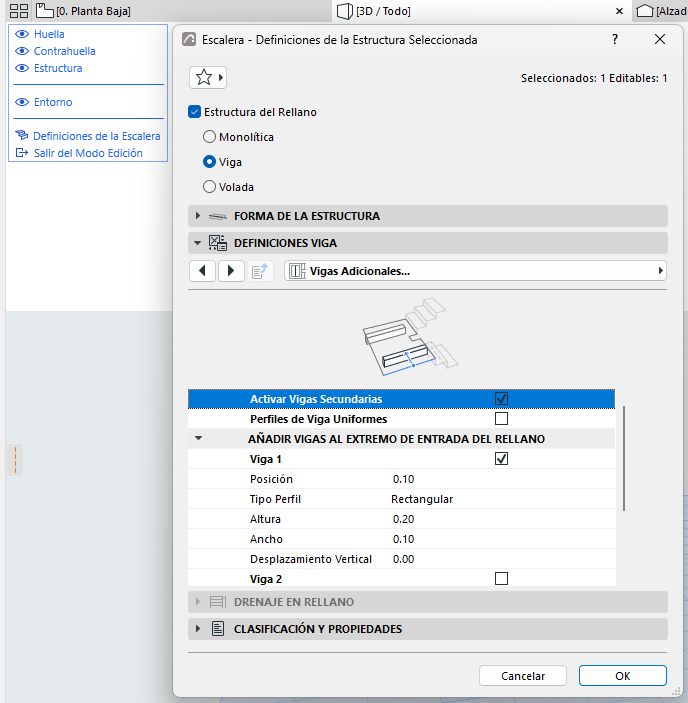Expand CLASIFICACIÓN Y PROPIEDADES panel
Image resolution: width=688 pixels, height=703 pixels.
198,629
